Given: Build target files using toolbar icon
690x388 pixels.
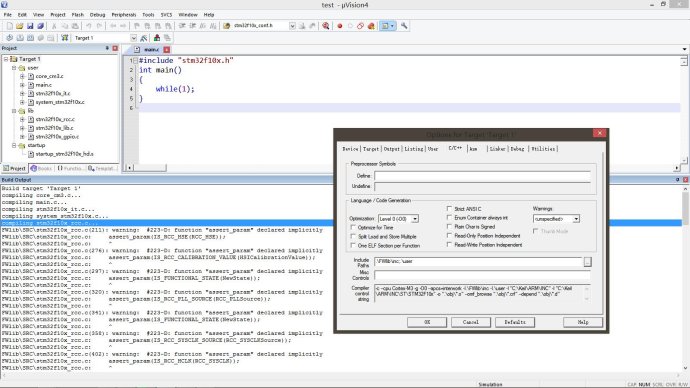Looking at the screenshot, I should pyautogui.click(x=20, y=38).
